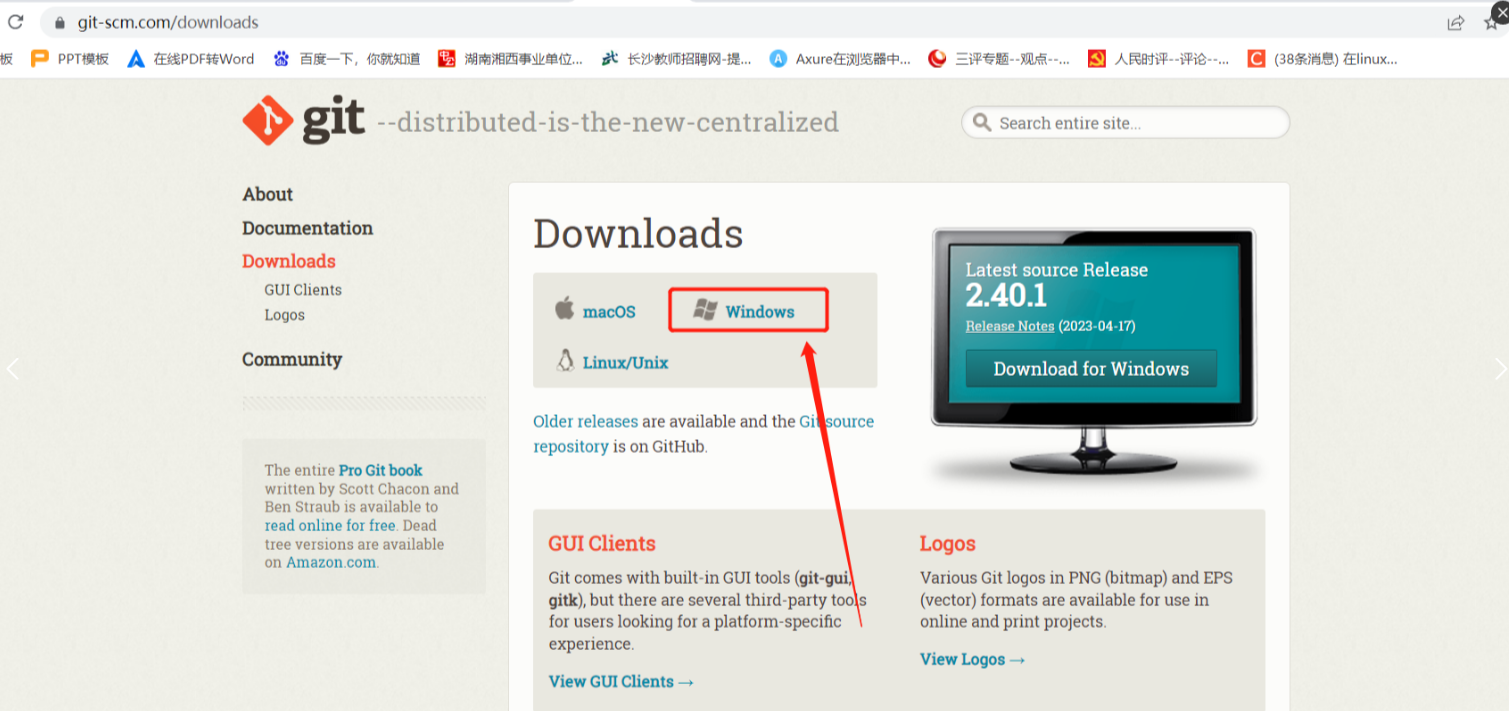Screen dimensions: 1509x711
Task: Click the share page icon in address bar
Action: click(x=1456, y=22)
